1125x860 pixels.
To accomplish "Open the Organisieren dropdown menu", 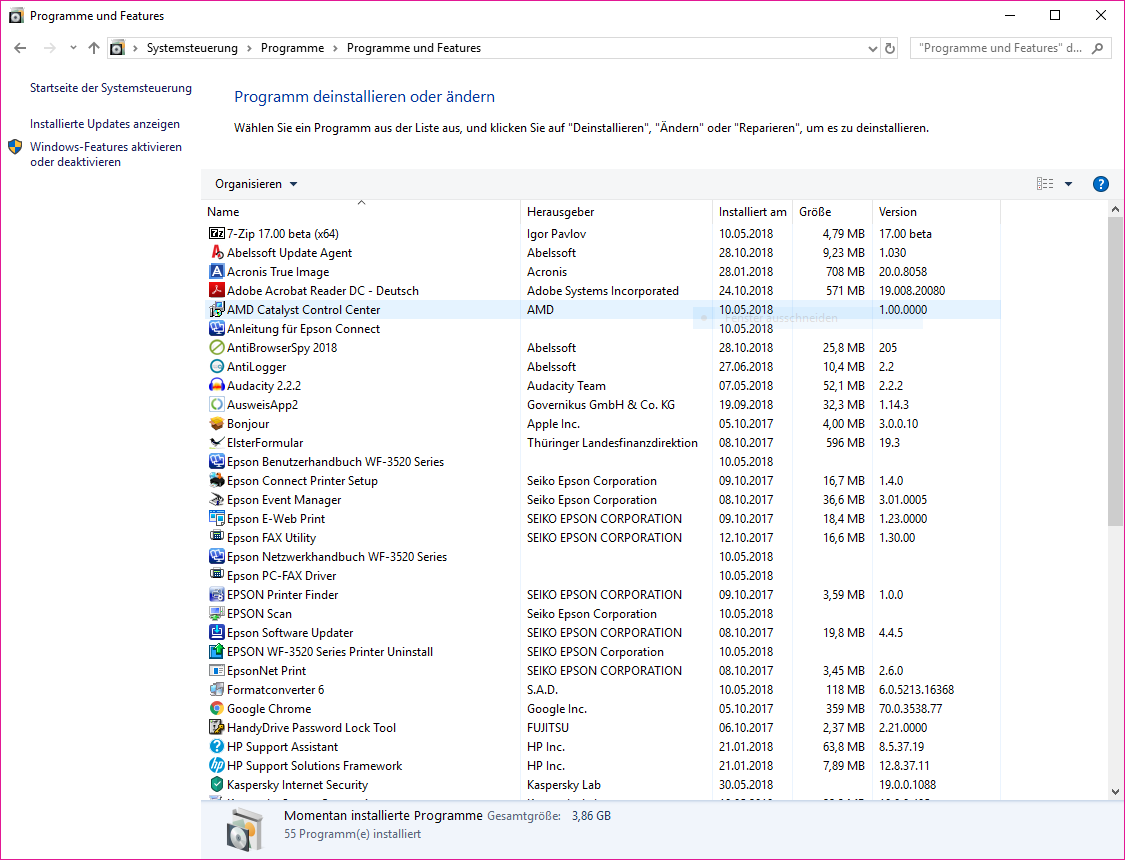I will pos(256,184).
